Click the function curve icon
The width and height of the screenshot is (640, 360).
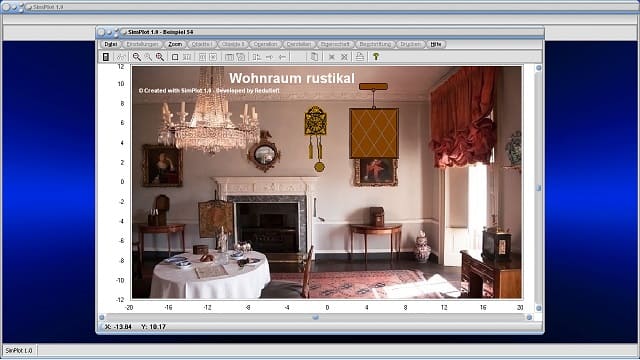(121, 57)
